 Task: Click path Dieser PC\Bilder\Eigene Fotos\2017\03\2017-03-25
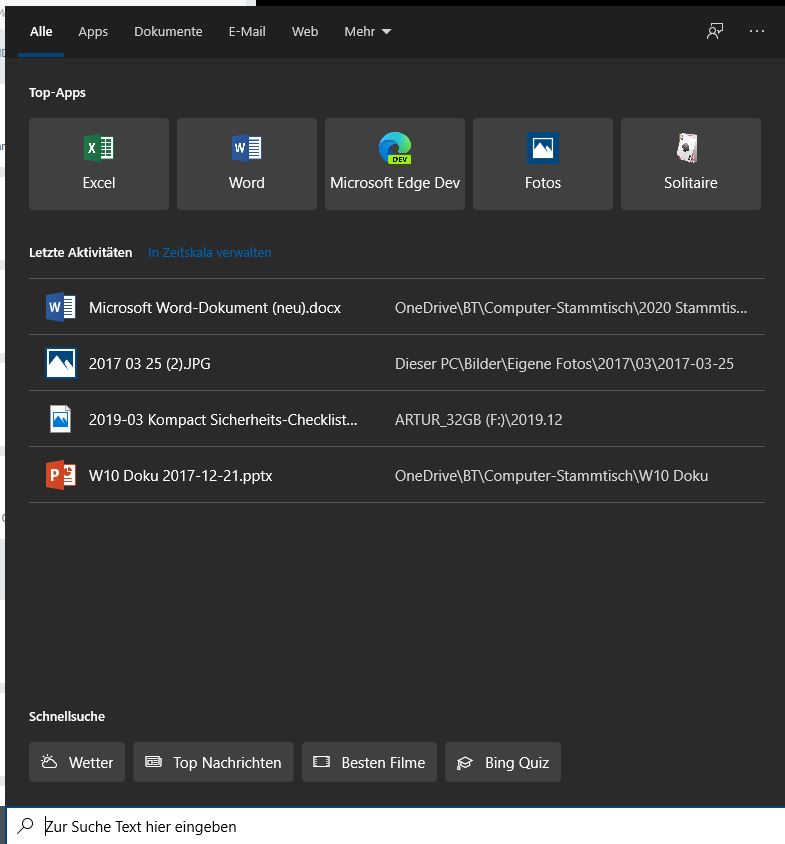pyautogui.click(x=564, y=363)
